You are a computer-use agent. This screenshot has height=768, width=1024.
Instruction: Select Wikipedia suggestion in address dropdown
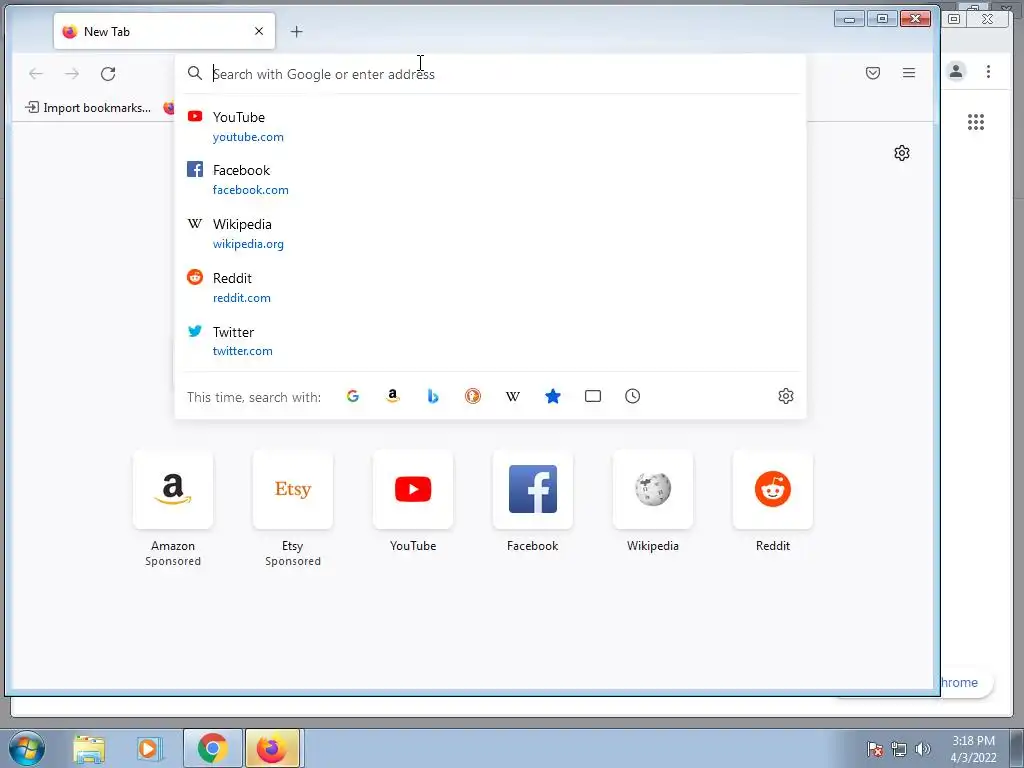tap(490, 233)
